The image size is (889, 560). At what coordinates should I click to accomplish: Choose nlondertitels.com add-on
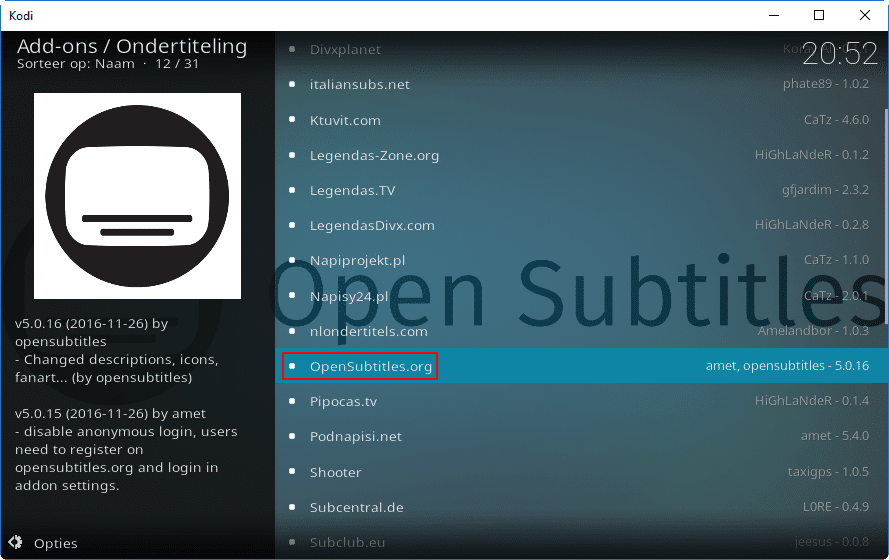click(581, 331)
